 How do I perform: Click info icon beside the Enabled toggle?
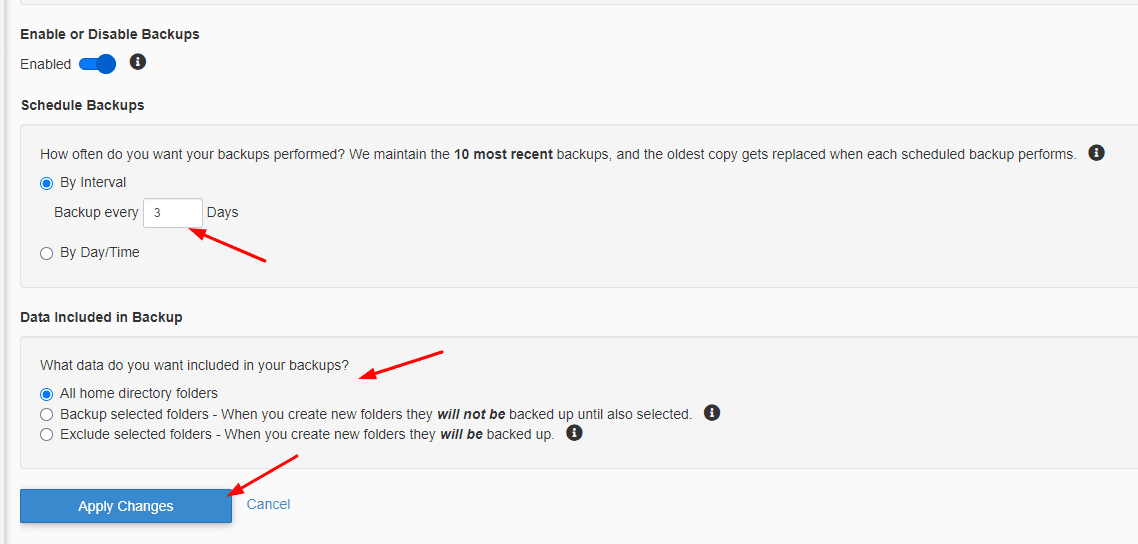(x=138, y=62)
